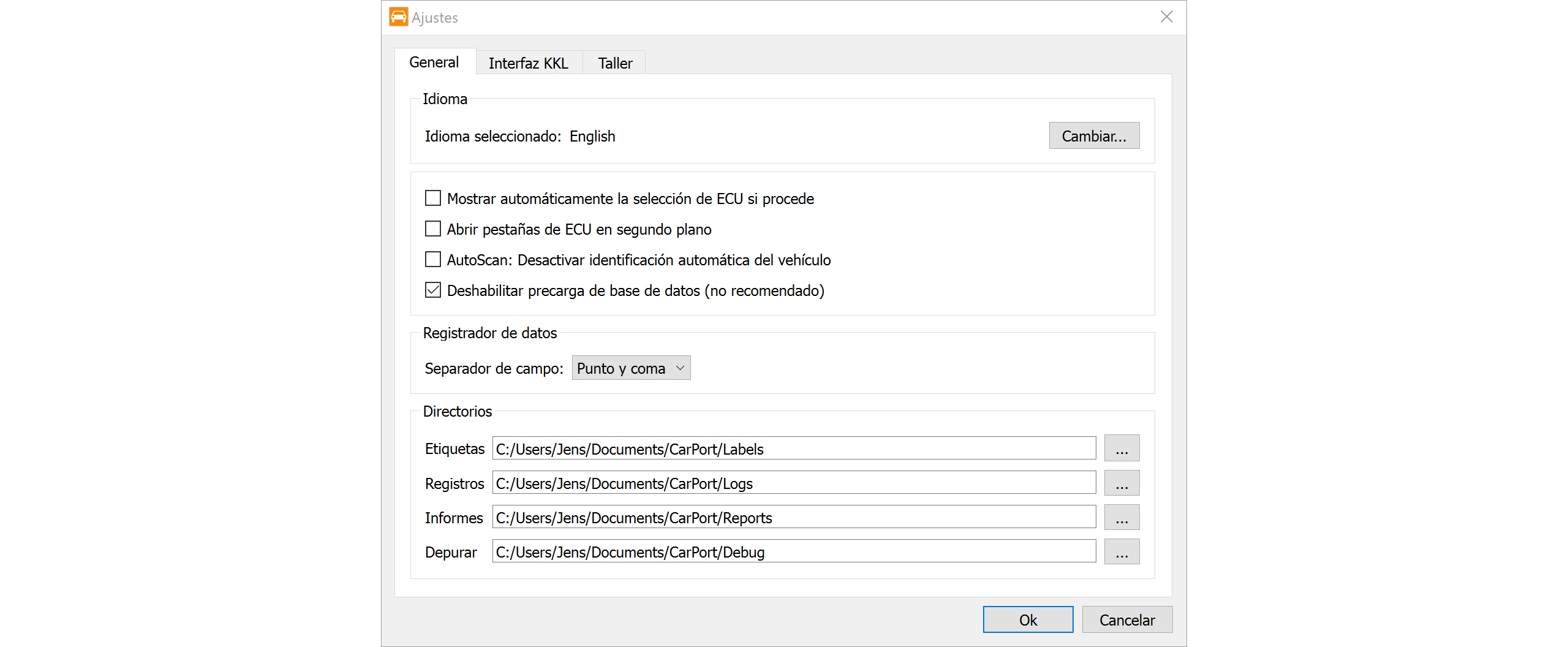This screenshot has height=647, width=1568.
Task: Browse for the Informes folder
Action: coord(1121,517)
